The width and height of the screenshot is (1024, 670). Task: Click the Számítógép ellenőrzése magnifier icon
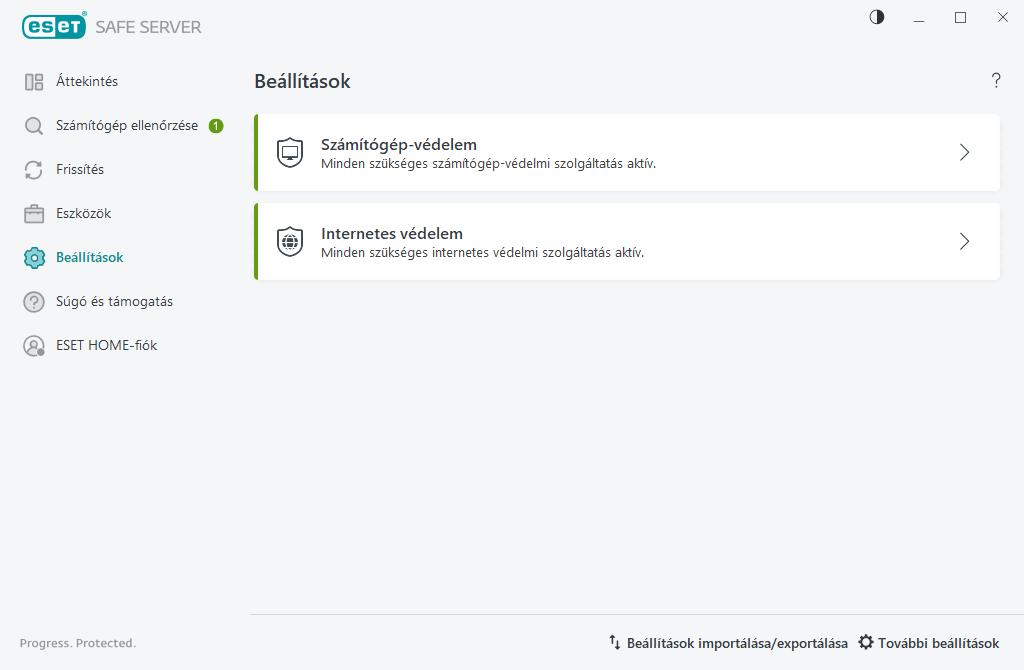point(34,126)
